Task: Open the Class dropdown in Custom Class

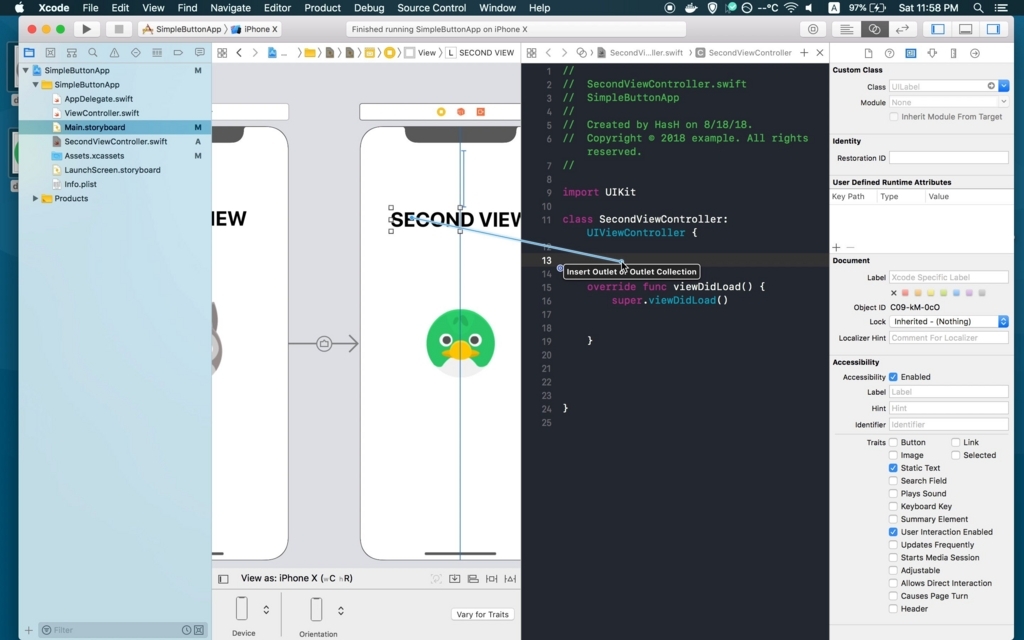Action: click(x=1004, y=86)
